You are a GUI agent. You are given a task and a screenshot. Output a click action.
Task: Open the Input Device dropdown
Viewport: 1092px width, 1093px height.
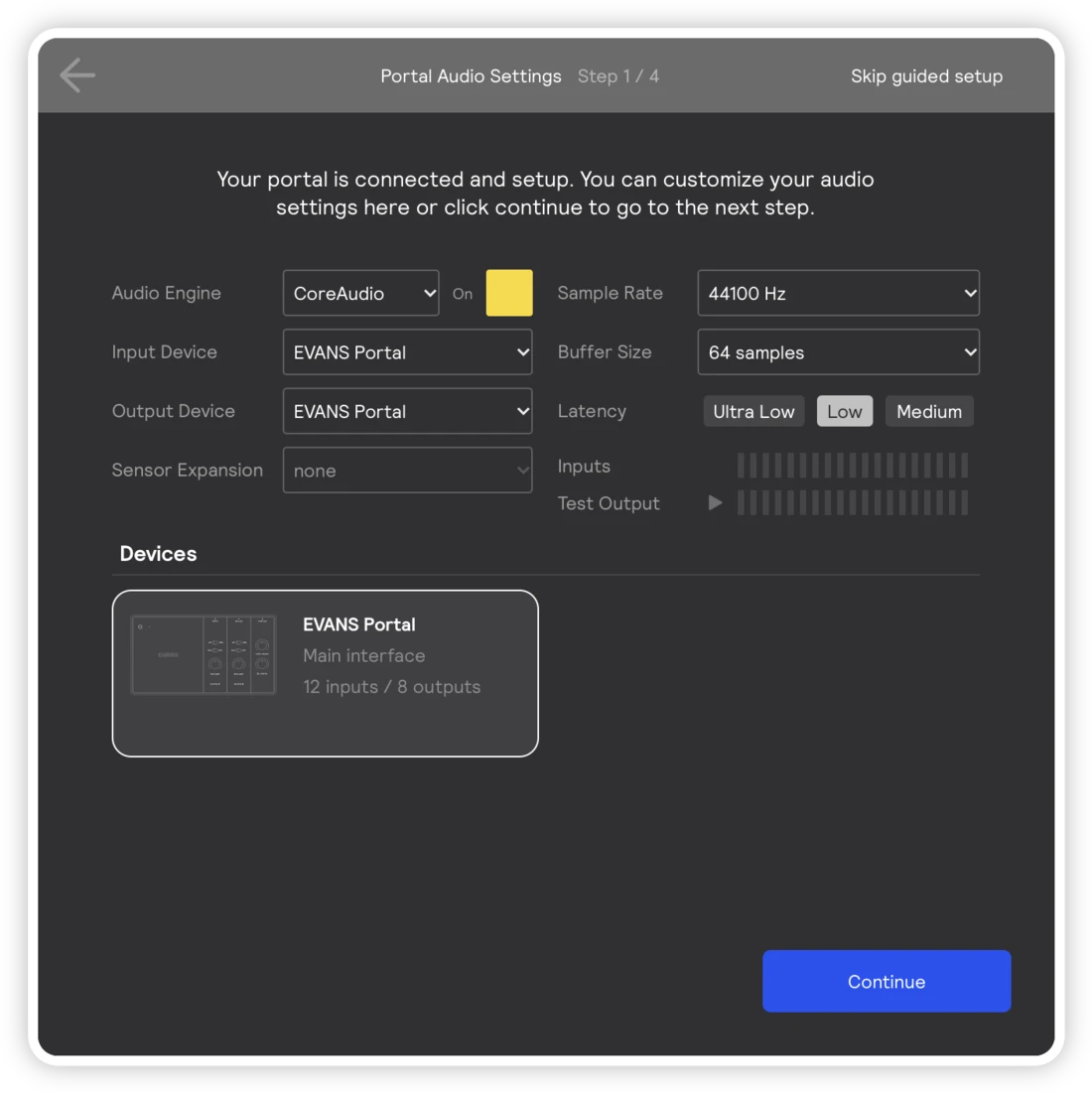tap(408, 352)
